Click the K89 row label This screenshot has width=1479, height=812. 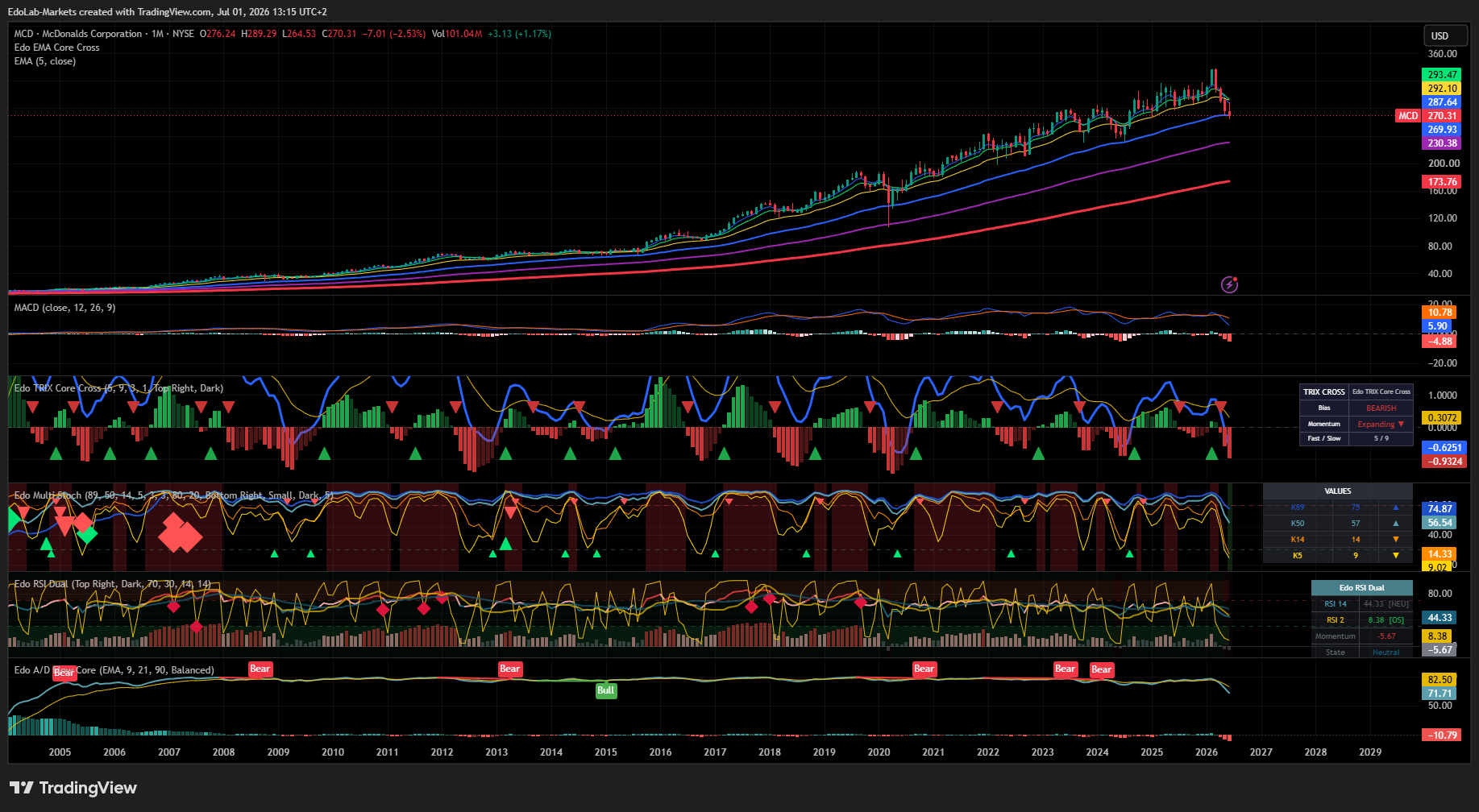[x=1298, y=507]
